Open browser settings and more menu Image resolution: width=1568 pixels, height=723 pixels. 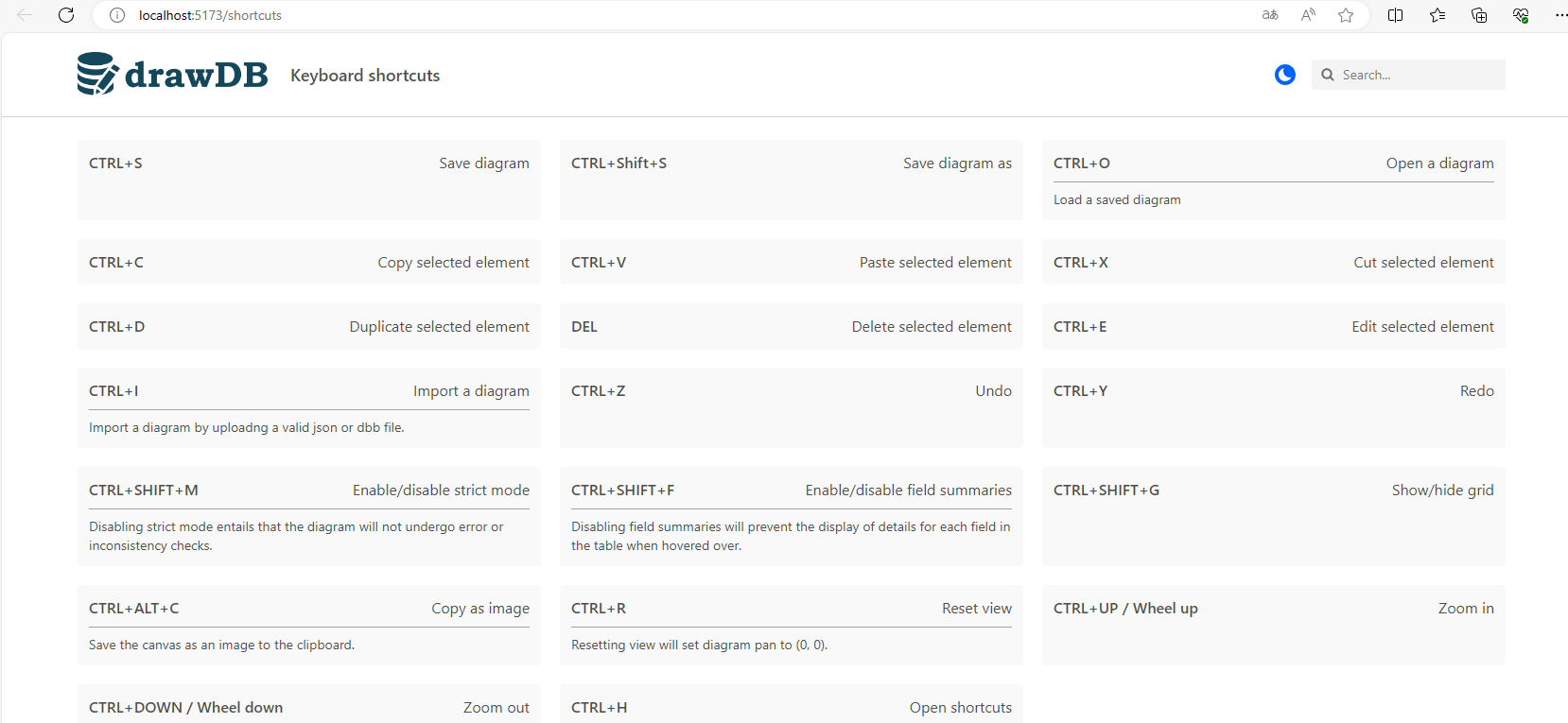1560,15
